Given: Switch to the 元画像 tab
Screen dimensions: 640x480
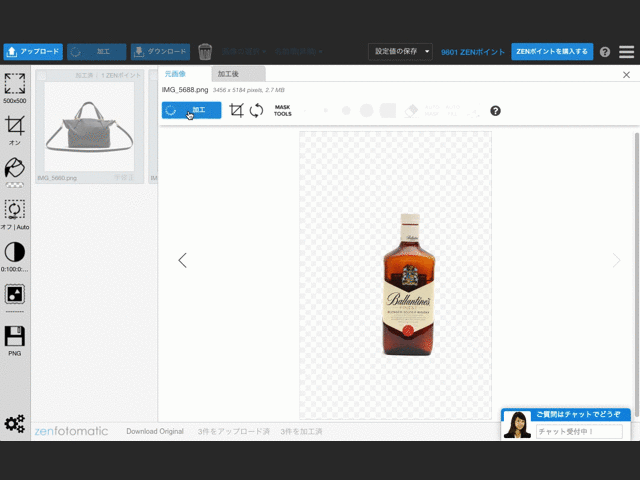Looking at the screenshot, I should click(175, 74).
